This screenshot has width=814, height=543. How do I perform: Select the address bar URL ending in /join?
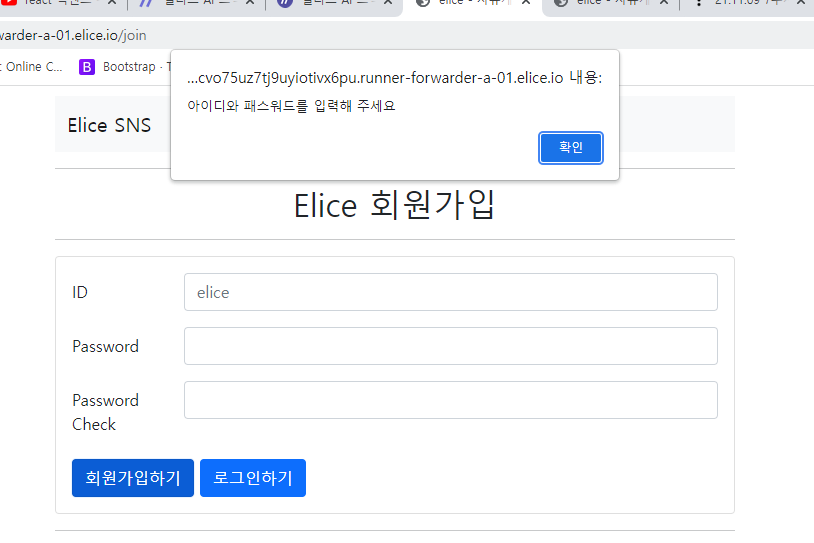[73, 35]
